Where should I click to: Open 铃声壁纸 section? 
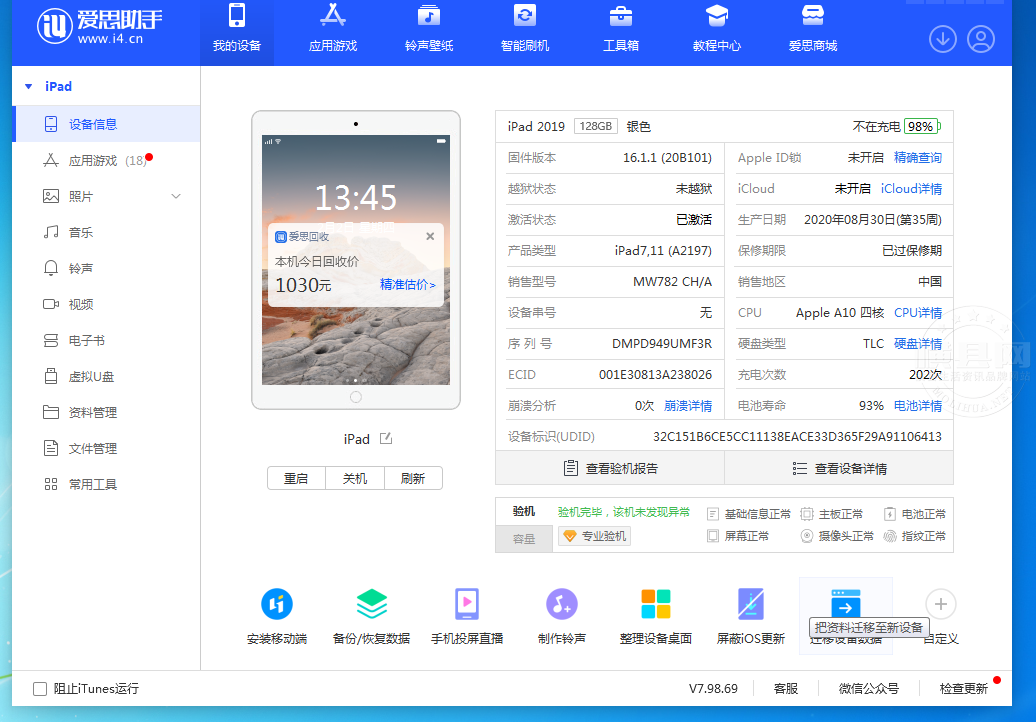(429, 30)
